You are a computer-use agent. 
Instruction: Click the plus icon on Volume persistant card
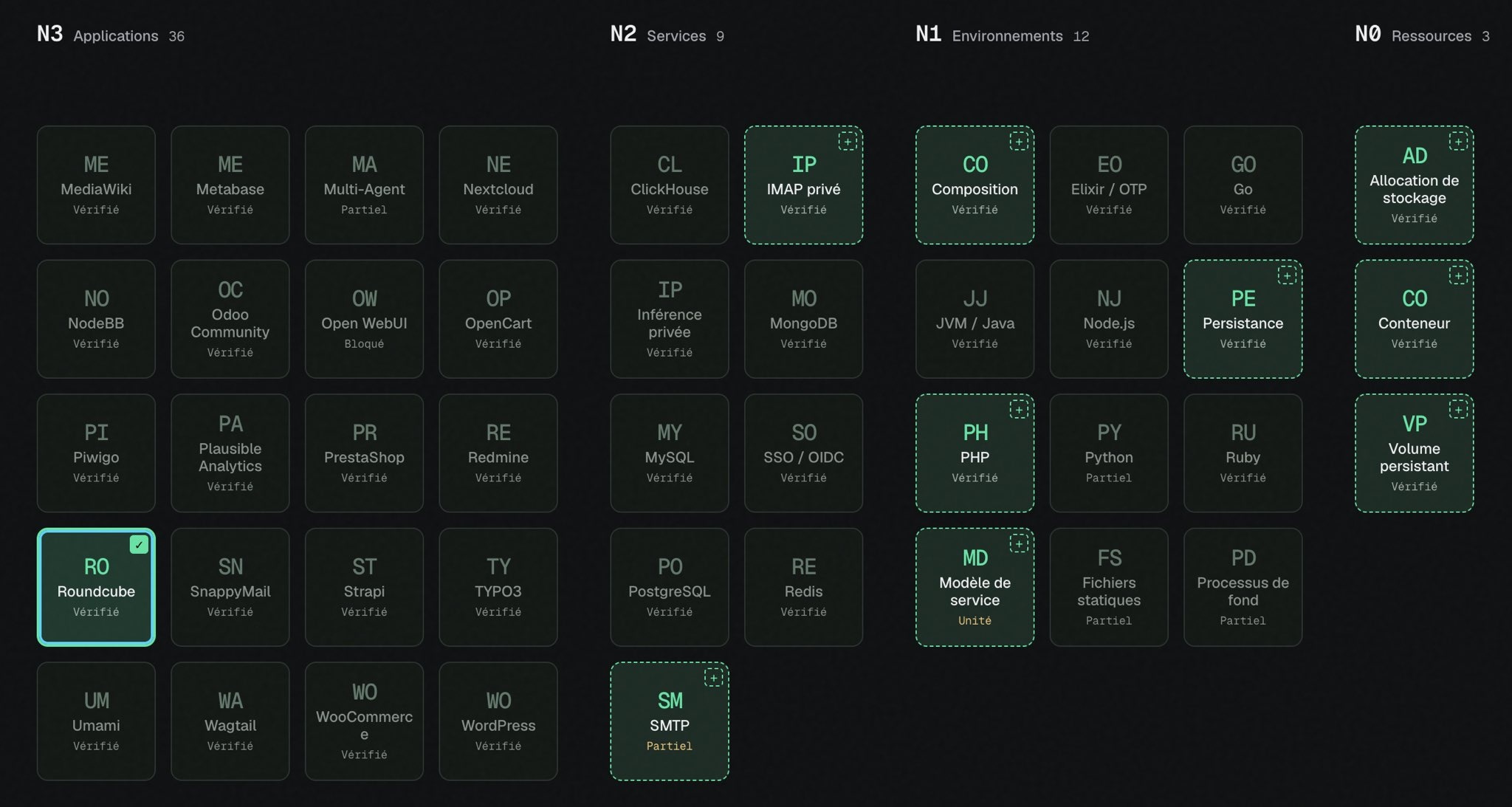[1458, 410]
